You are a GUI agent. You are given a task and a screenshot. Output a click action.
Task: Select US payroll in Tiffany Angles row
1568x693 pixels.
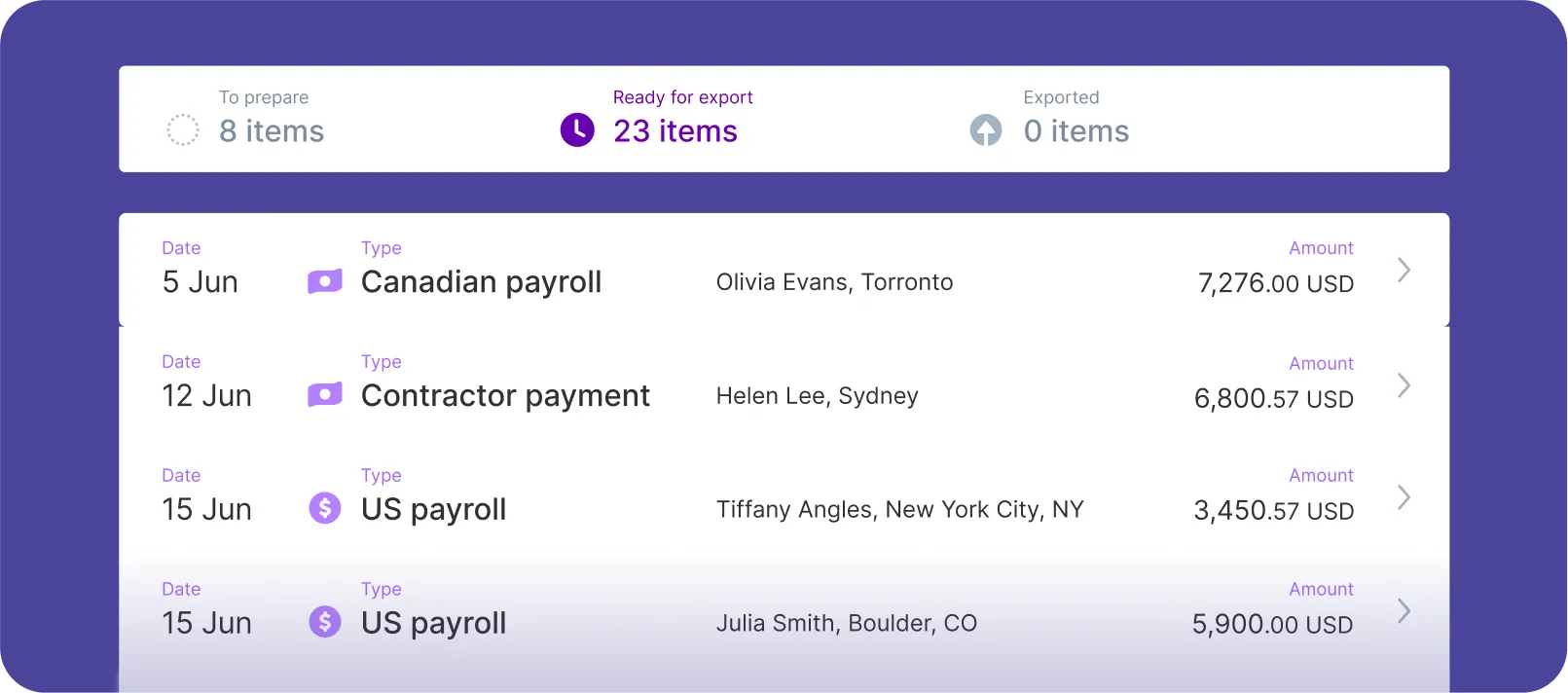click(433, 510)
